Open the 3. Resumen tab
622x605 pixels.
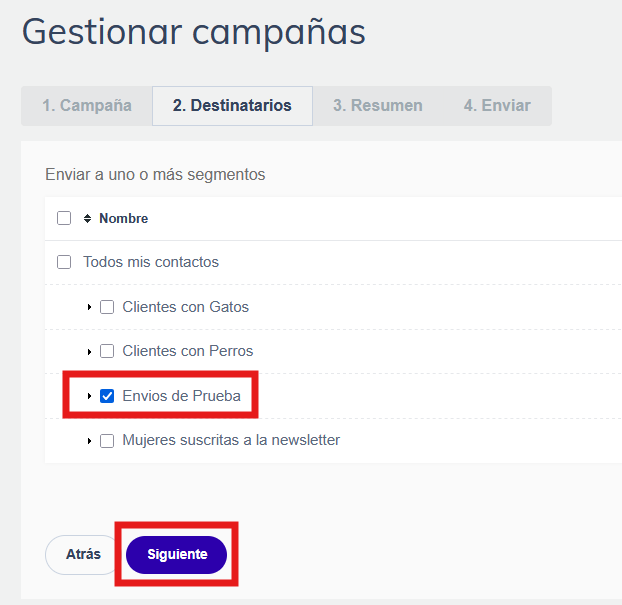378,106
